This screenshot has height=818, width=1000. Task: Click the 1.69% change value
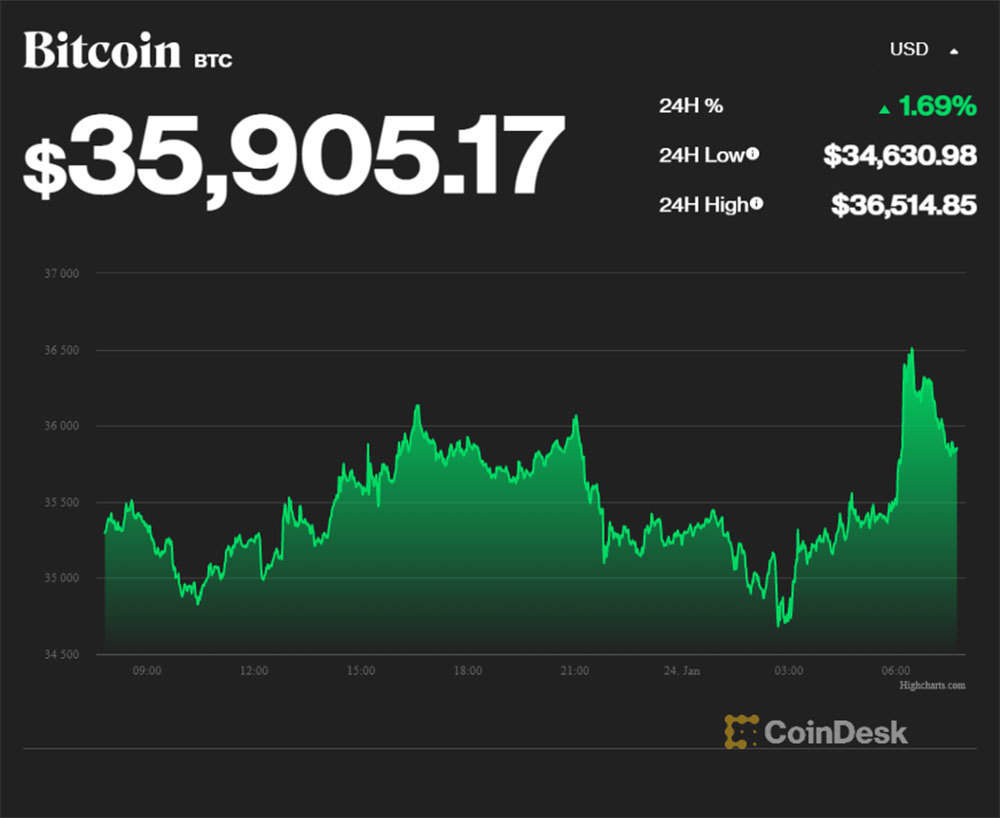[937, 106]
